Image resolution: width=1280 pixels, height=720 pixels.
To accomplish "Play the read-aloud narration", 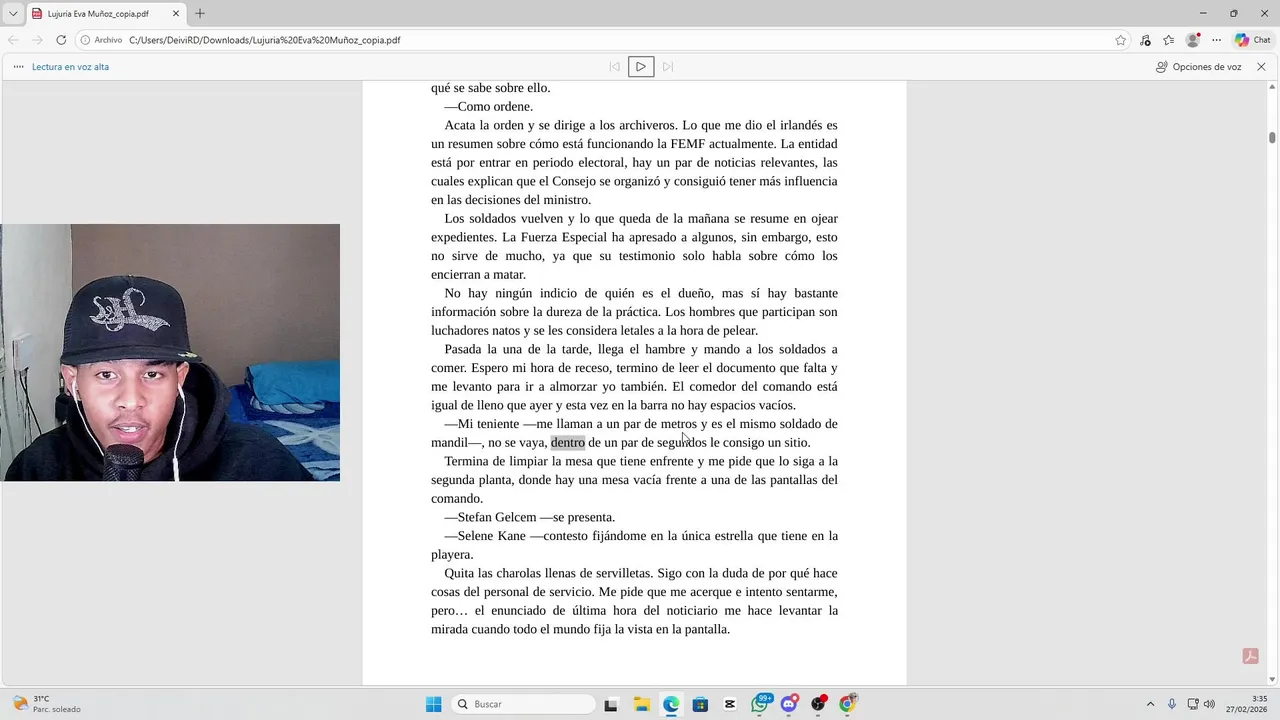I will pos(641,67).
